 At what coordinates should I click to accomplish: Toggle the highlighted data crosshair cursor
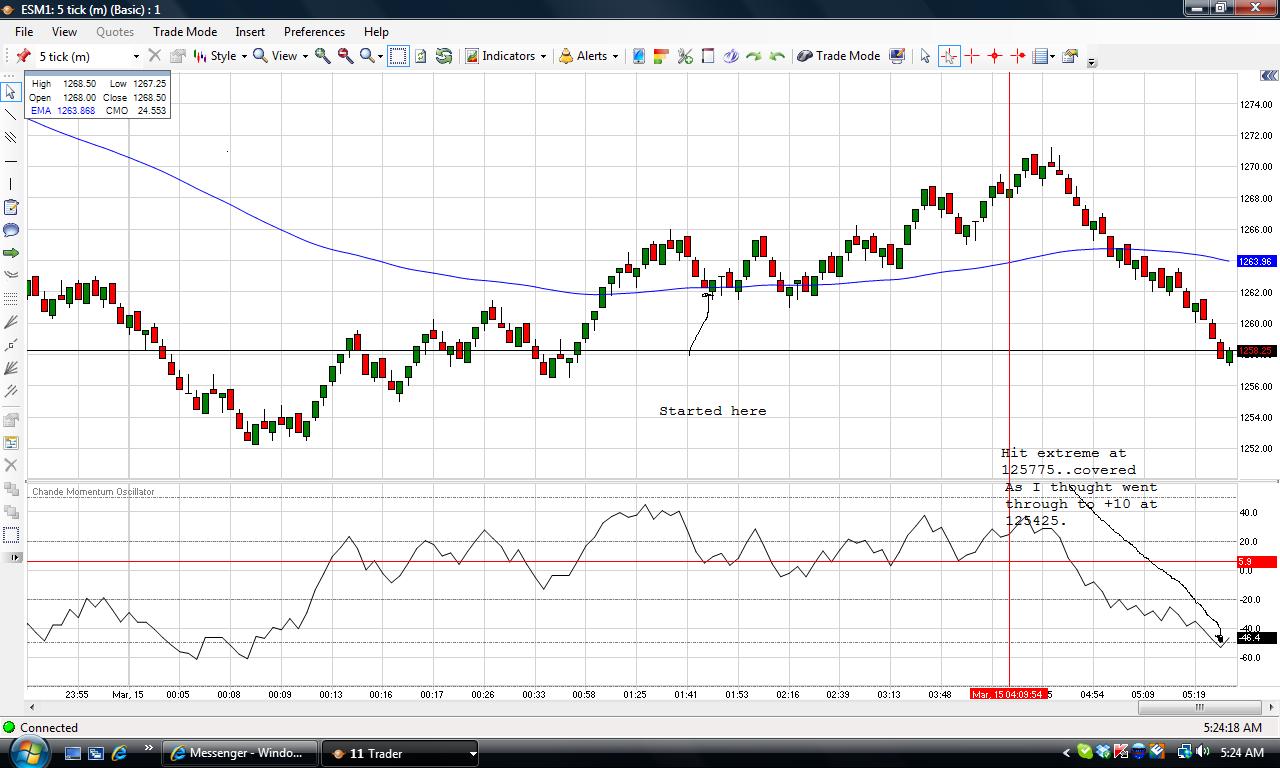click(948, 56)
